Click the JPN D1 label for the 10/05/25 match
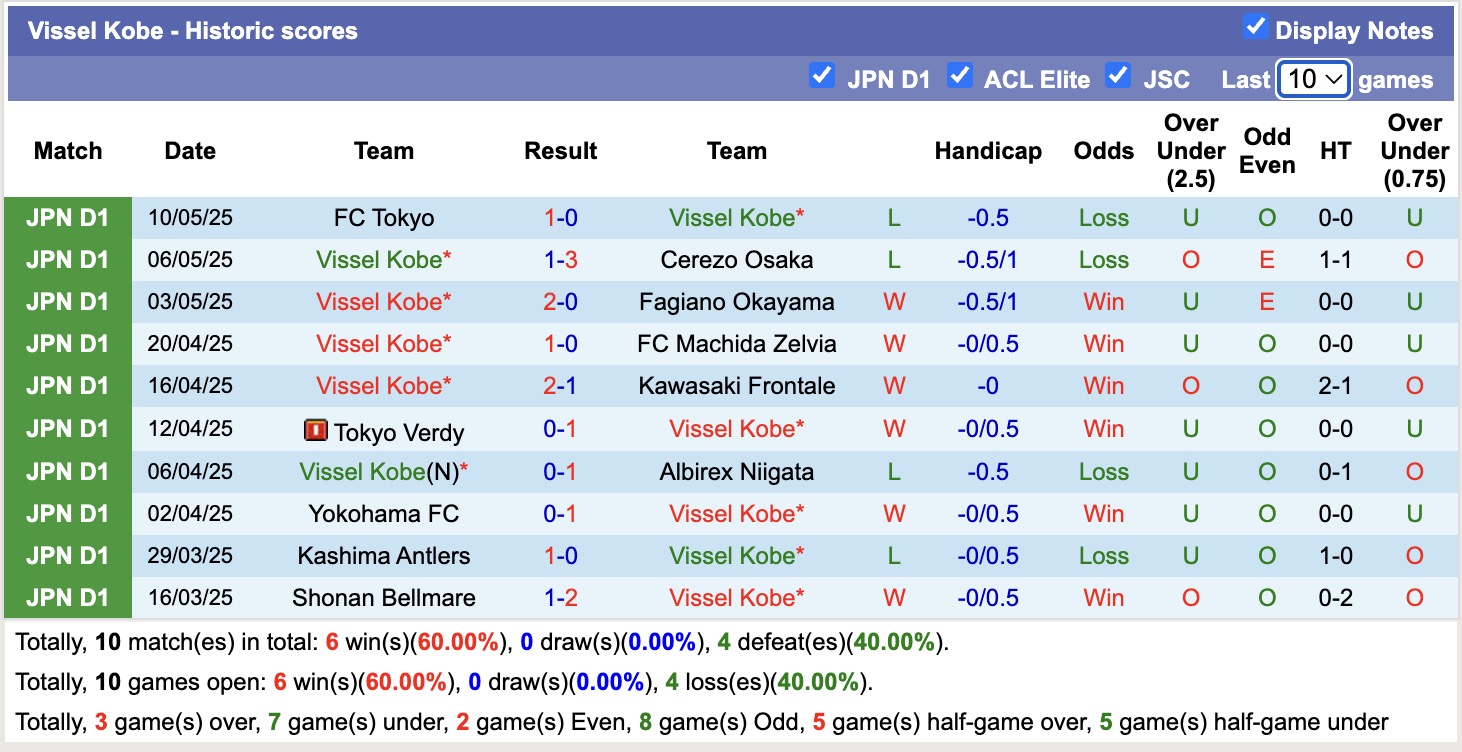The image size is (1462, 752). pyautogui.click(x=67, y=218)
